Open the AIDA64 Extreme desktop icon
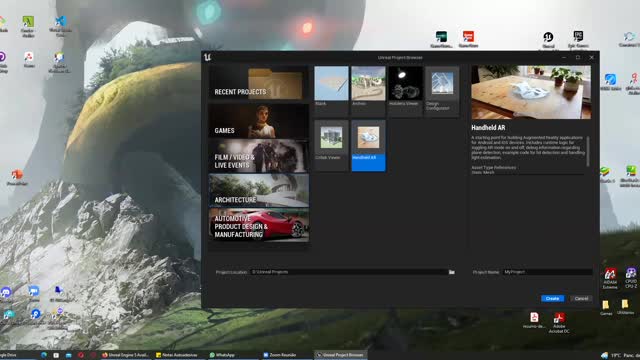 (x=610, y=278)
